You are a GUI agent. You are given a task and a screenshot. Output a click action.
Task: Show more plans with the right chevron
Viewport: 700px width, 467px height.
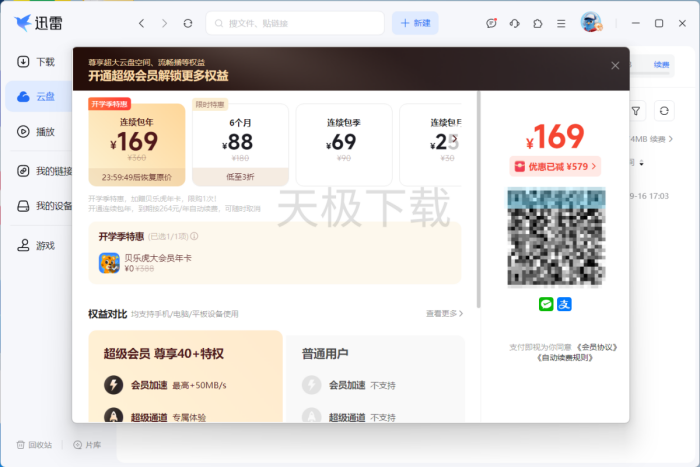[x=454, y=138]
